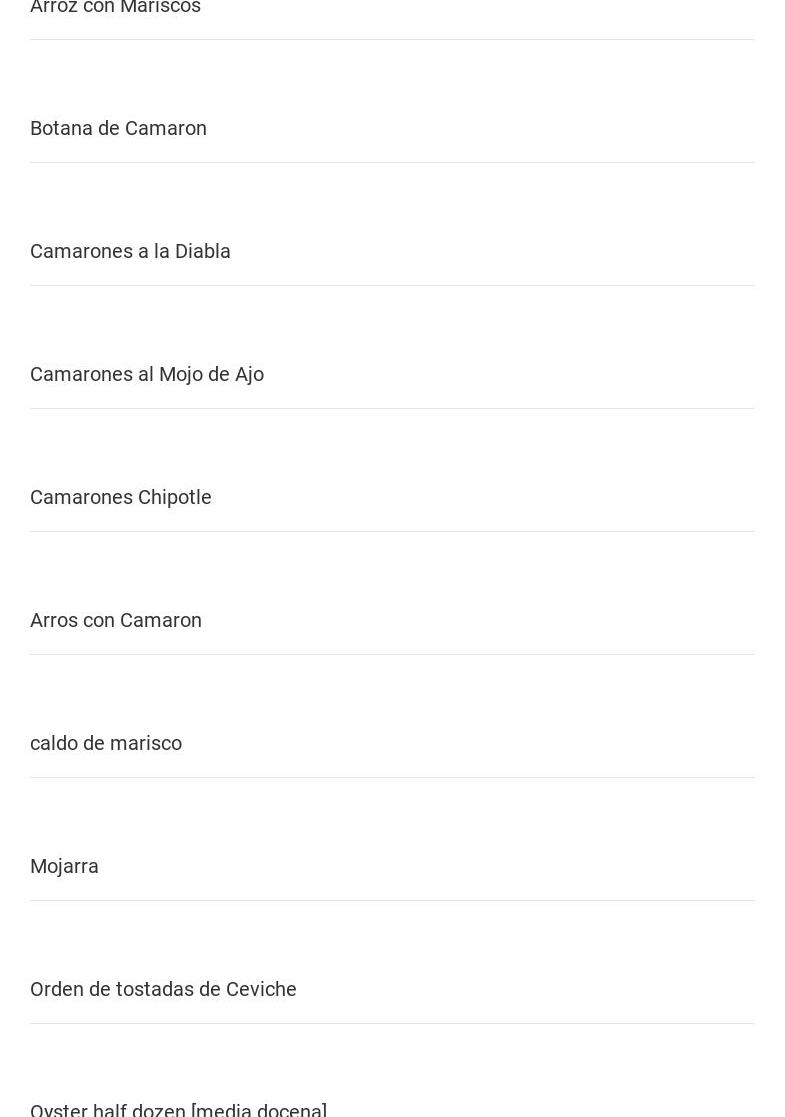Tap the Mojo de Ajo shrimp row
The width and height of the screenshot is (785, 1117).
click(147, 374)
